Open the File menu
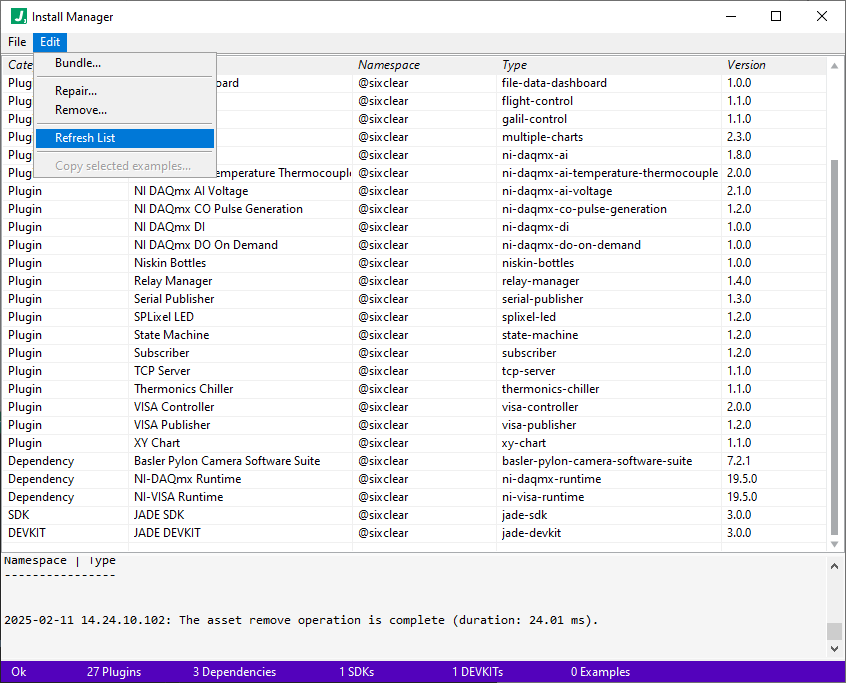 click(x=16, y=42)
